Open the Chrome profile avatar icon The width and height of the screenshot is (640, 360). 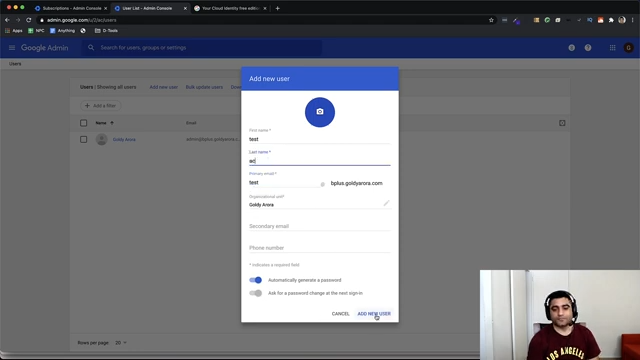pos(622,20)
